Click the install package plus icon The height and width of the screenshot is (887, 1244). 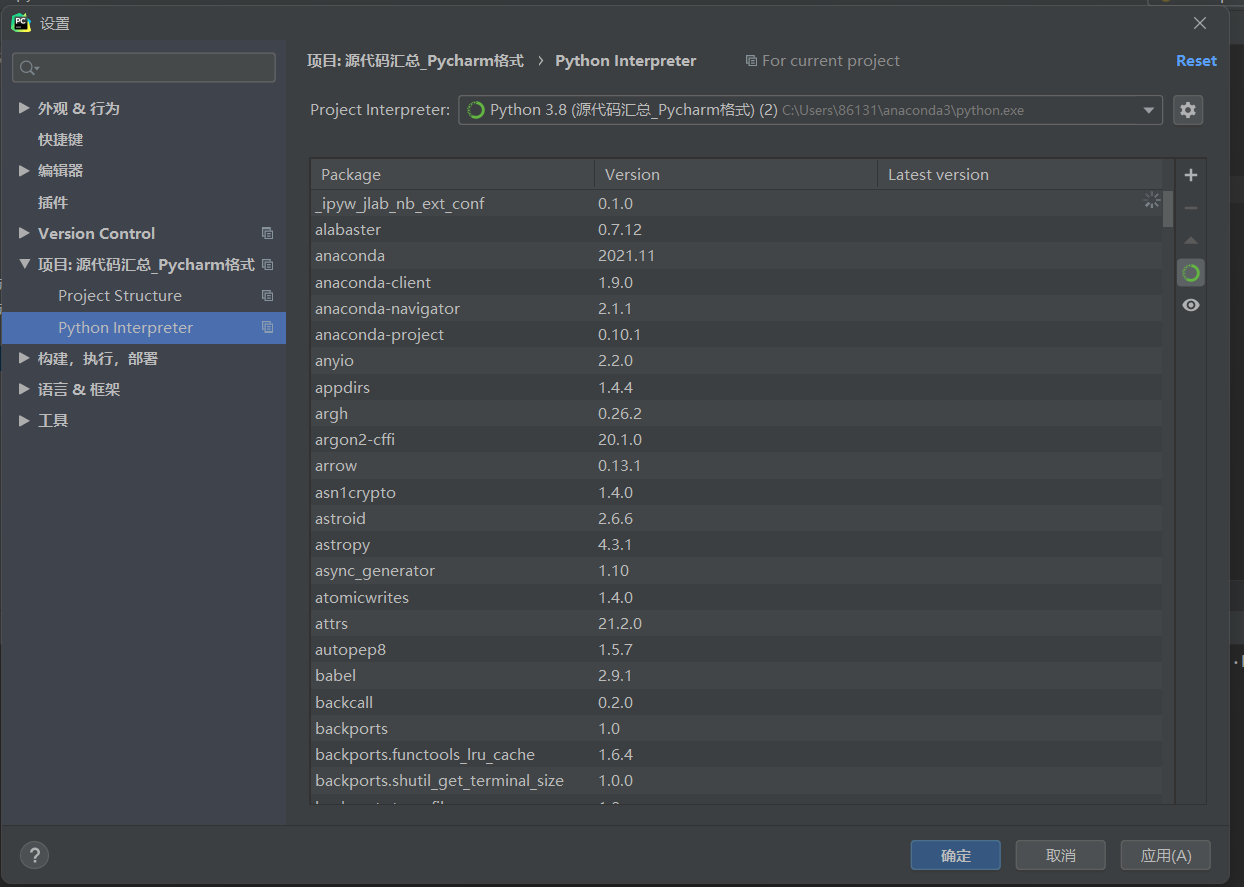(x=1190, y=175)
